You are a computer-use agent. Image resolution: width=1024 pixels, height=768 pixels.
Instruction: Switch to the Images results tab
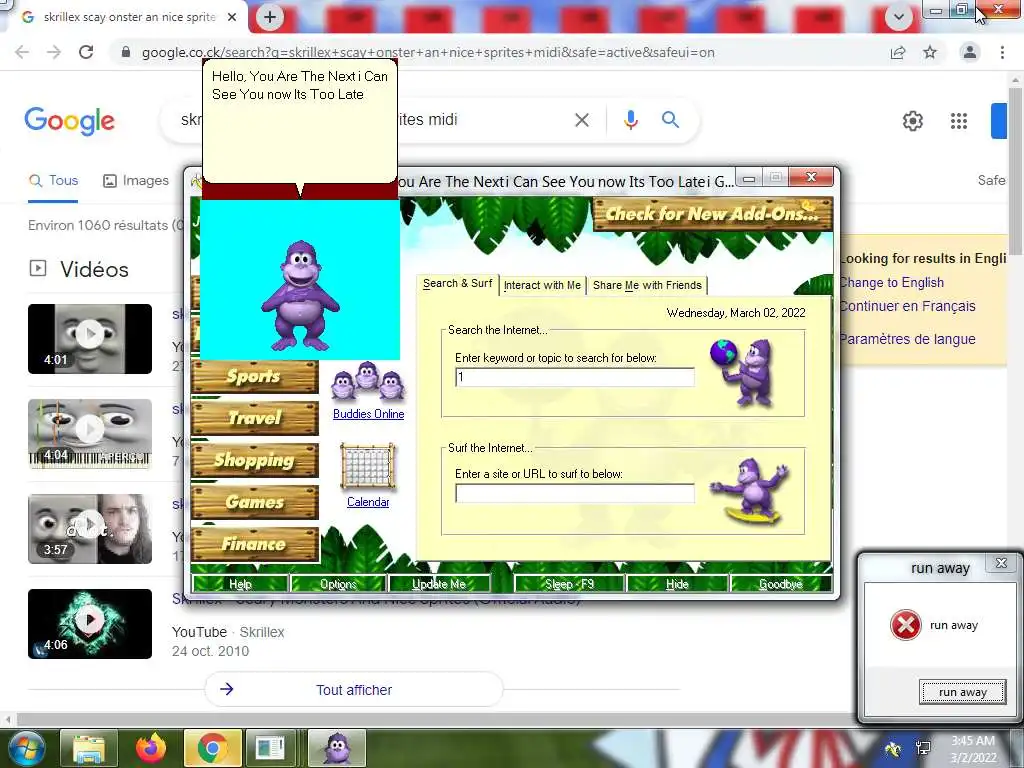[x=136, y=181]
